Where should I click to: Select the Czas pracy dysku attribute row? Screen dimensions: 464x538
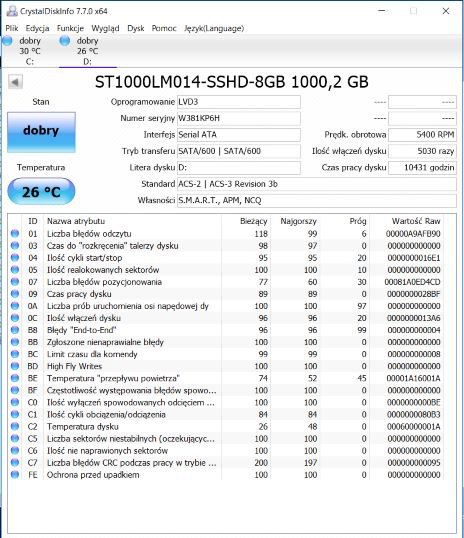tap(227, 294)
